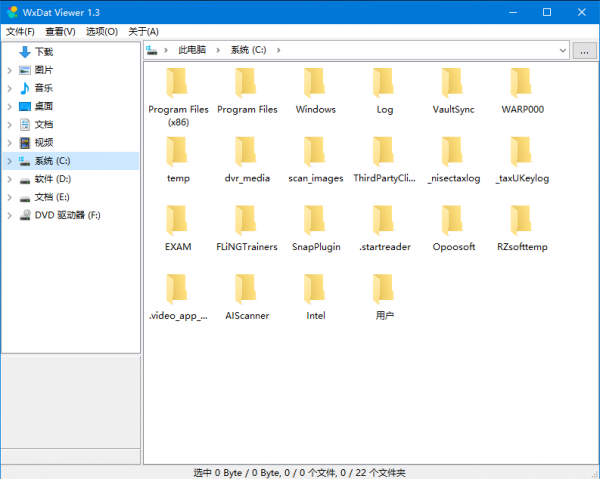Viewport: 600px width, 479px height.
Task: Click the status bar selection summary text
Action: [x=299, y=473]
